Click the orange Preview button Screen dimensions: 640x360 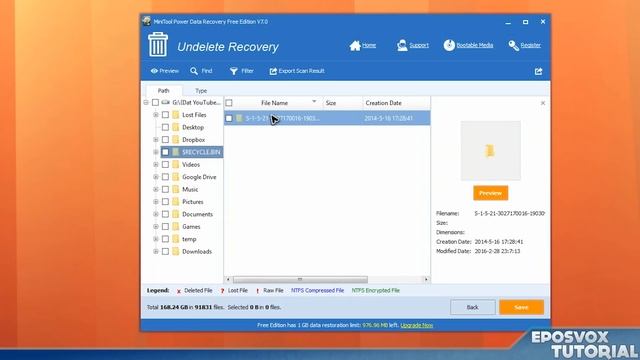(x=491, y=193)
